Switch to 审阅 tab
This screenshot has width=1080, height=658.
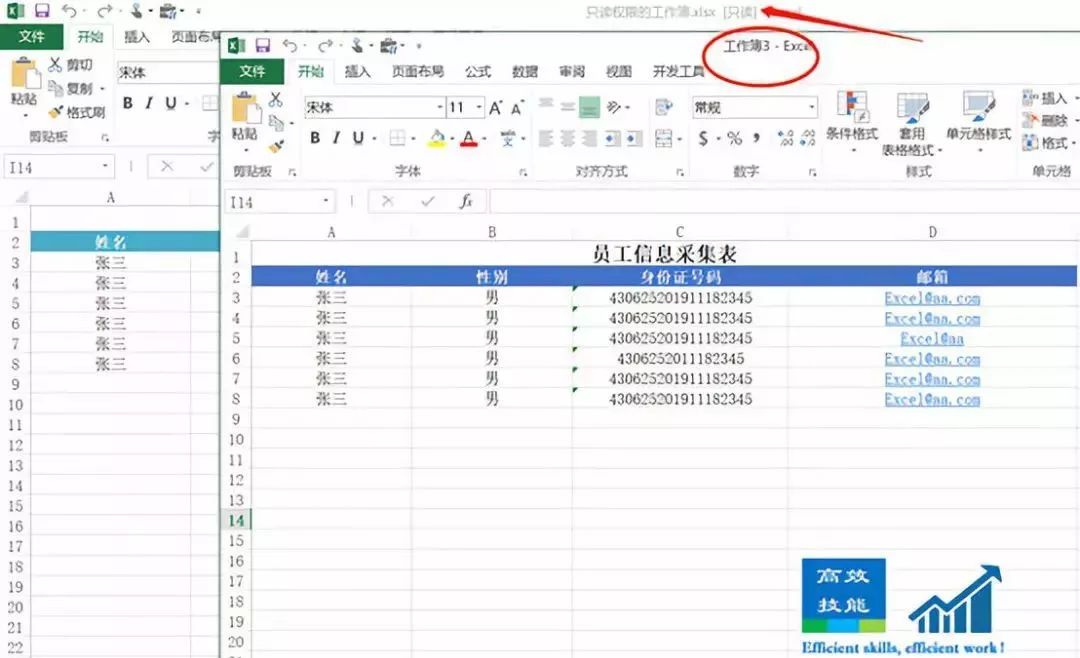pos(572,72)
